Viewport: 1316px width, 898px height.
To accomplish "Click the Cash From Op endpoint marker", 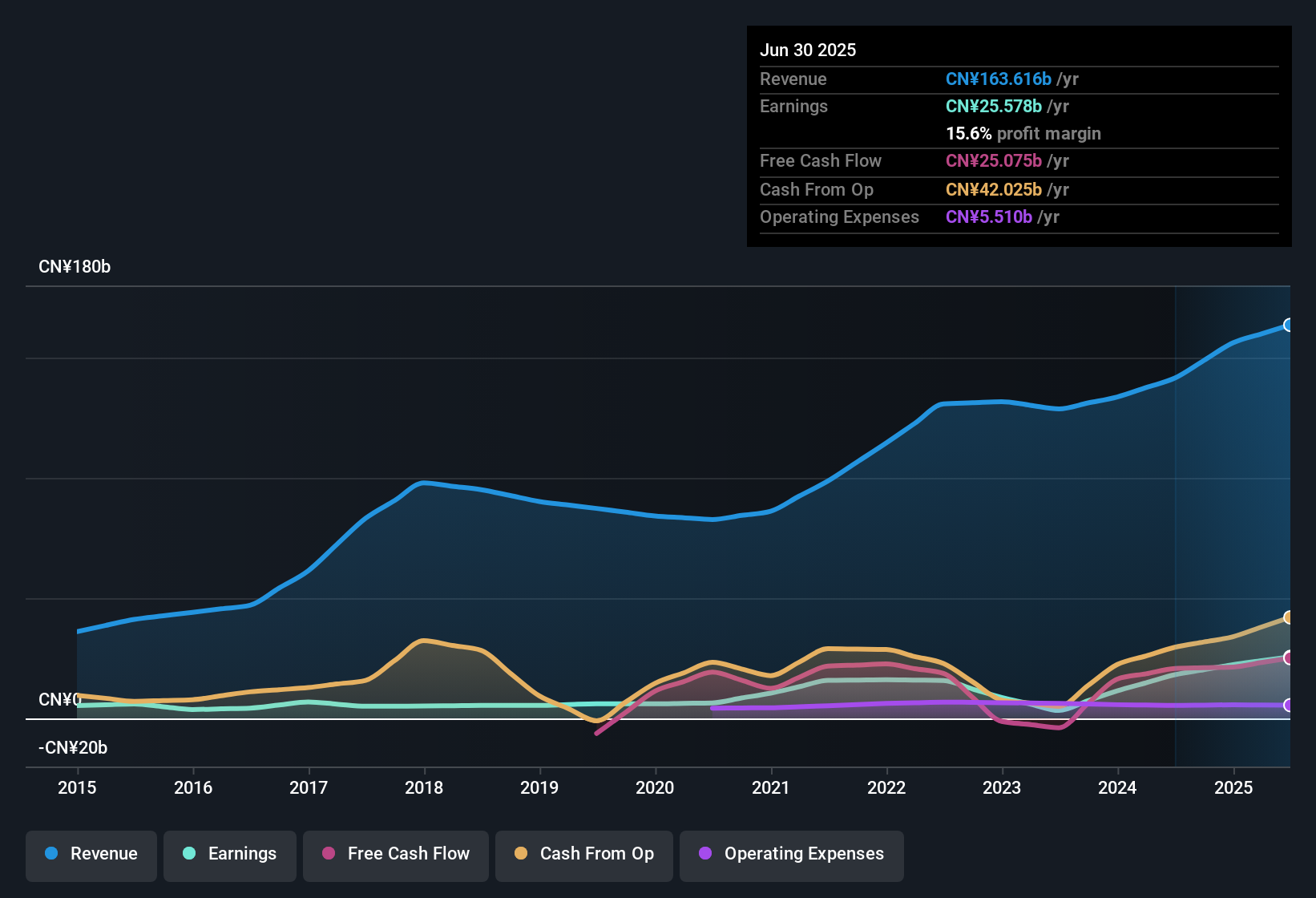I will coord(1289,616).
